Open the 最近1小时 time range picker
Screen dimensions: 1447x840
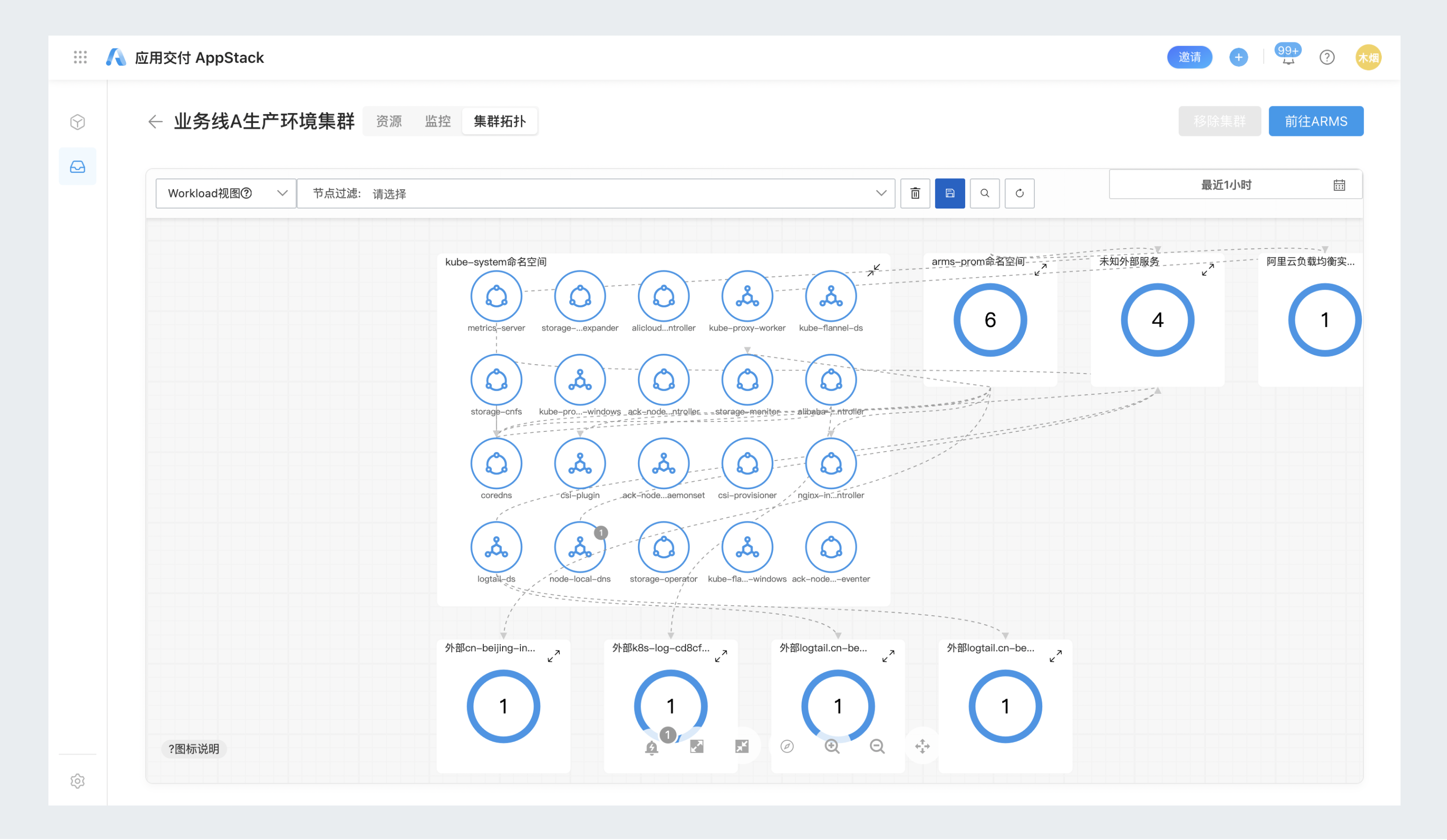pyautogui.click(x=1235, y=185)
